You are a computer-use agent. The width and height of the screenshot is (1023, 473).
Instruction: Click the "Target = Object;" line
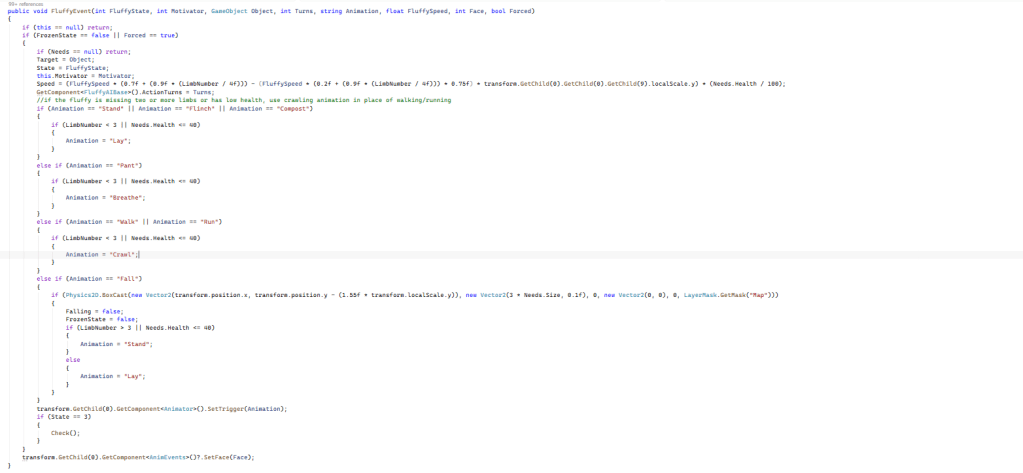pyautogui.click(x=65, y=59)
